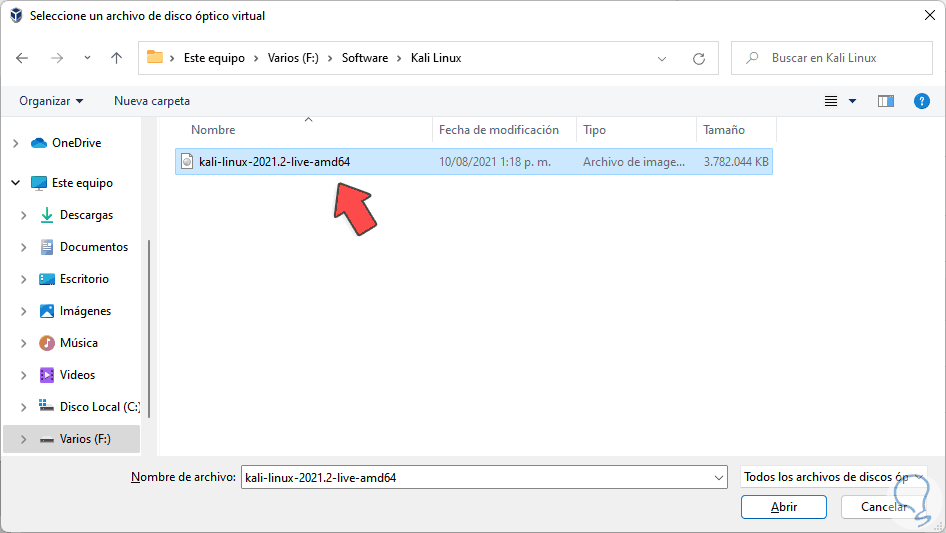Select 'Software' breadcrumb segment
Image resolution: width=946 pixels, height=533 pixels.
[365, 58]
